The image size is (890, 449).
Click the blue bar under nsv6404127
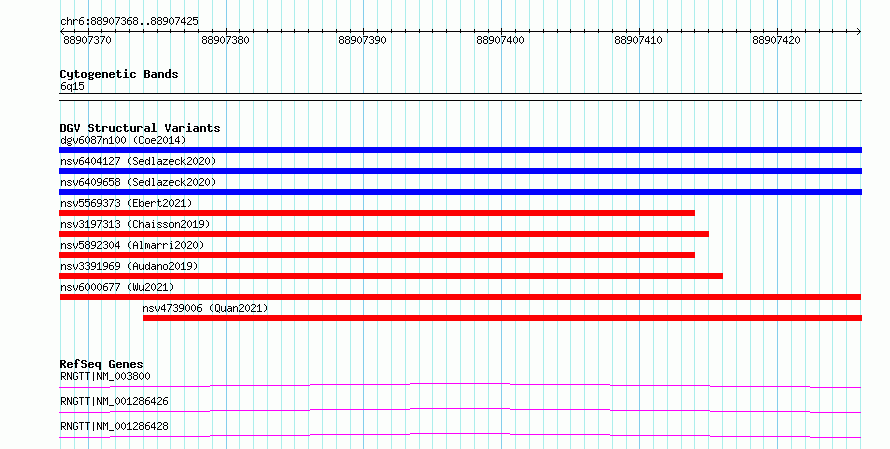[x=460, y=171]
